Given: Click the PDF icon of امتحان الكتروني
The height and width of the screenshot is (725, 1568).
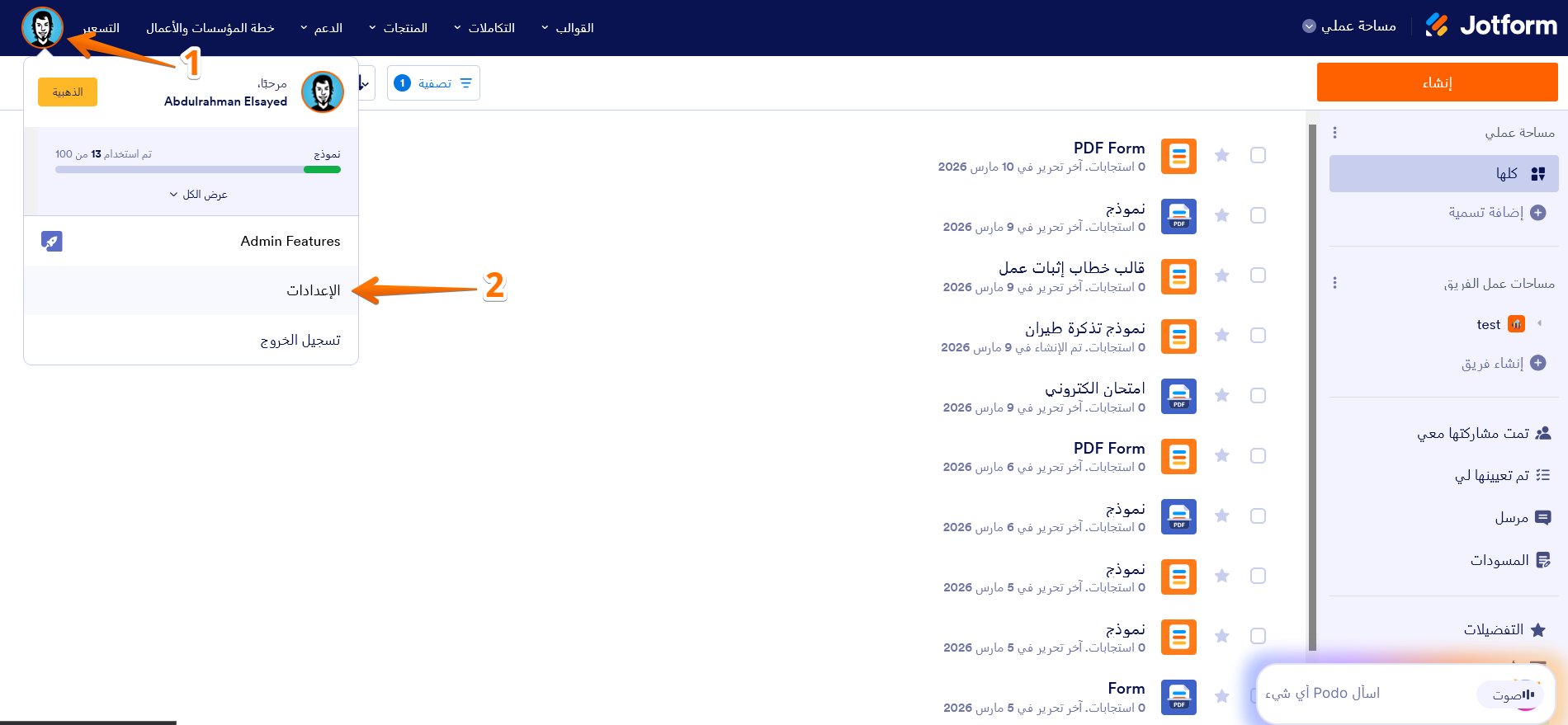Looking at the screenshot, I should 1178,397.
